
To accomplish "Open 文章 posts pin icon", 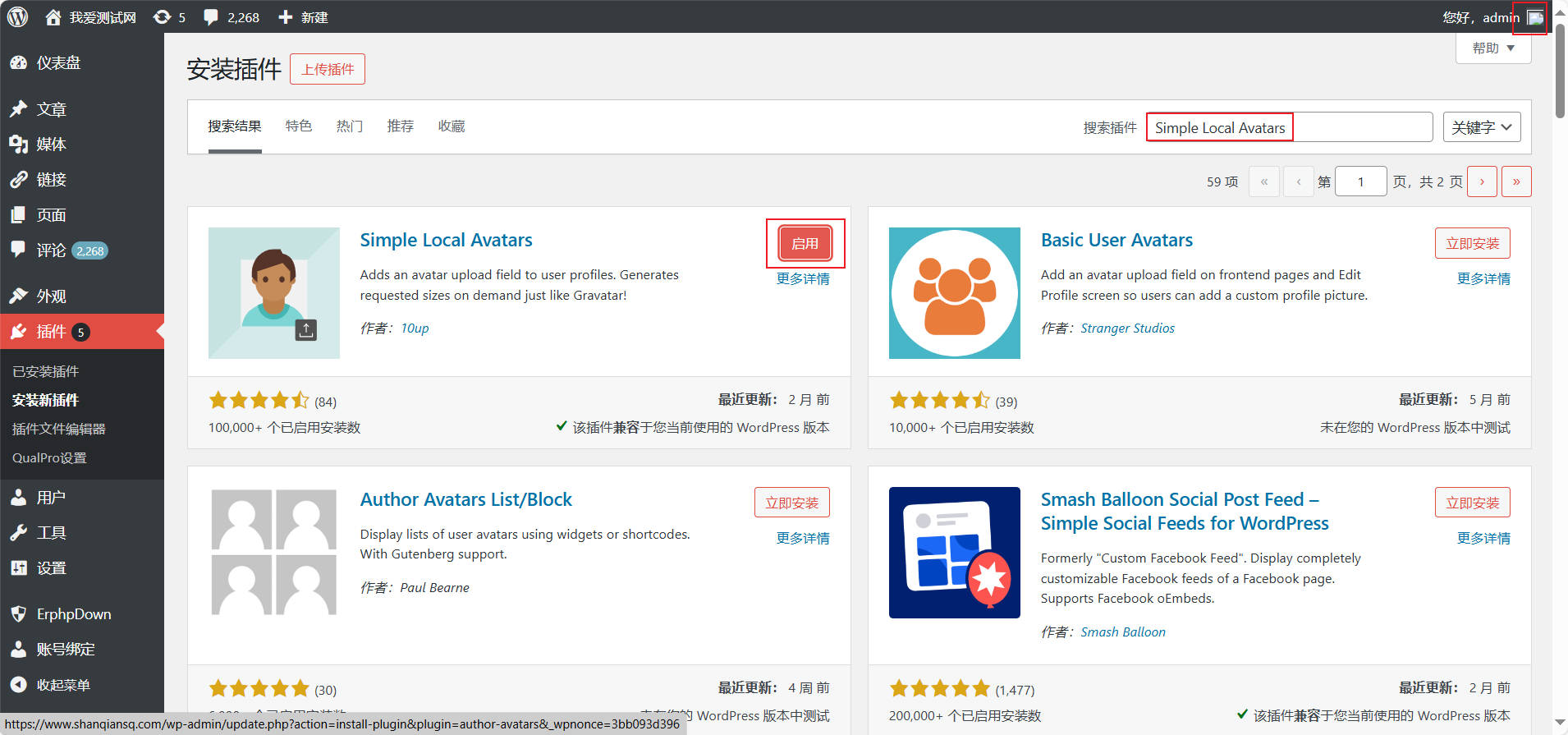I will pyautogui.click(x=18, y=109).
